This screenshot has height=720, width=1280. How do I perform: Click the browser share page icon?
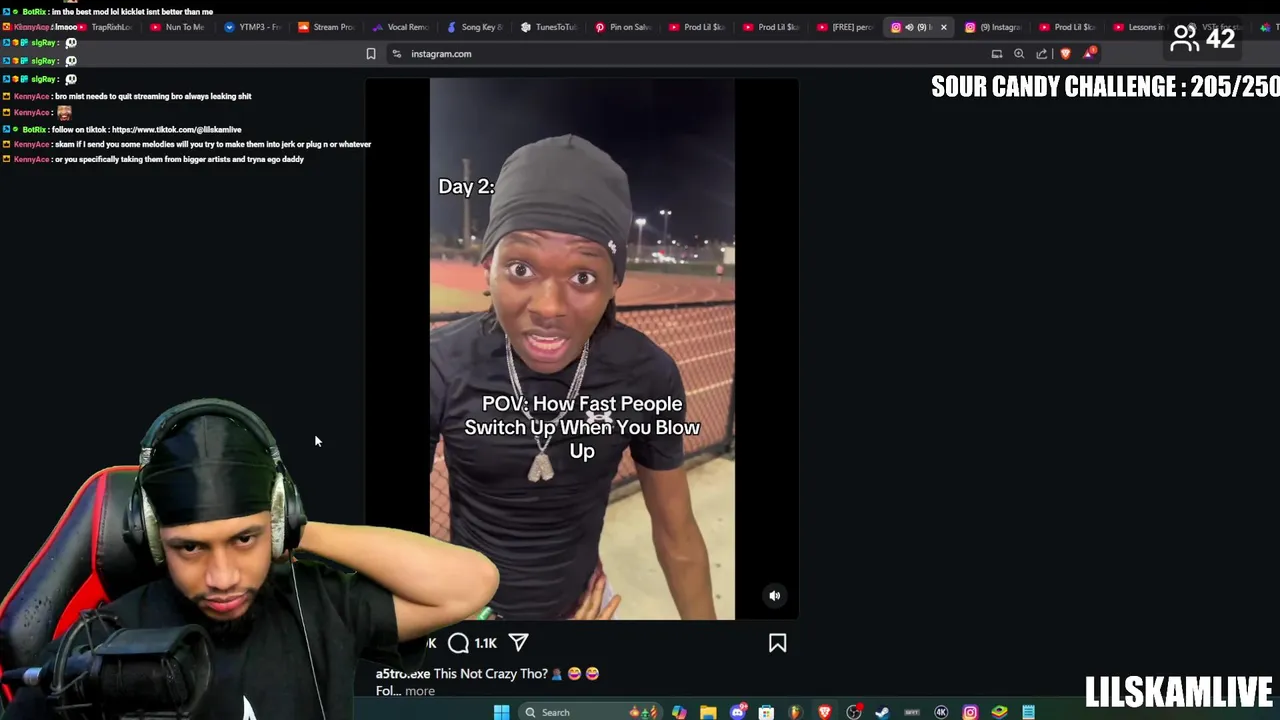(1042, 54)
